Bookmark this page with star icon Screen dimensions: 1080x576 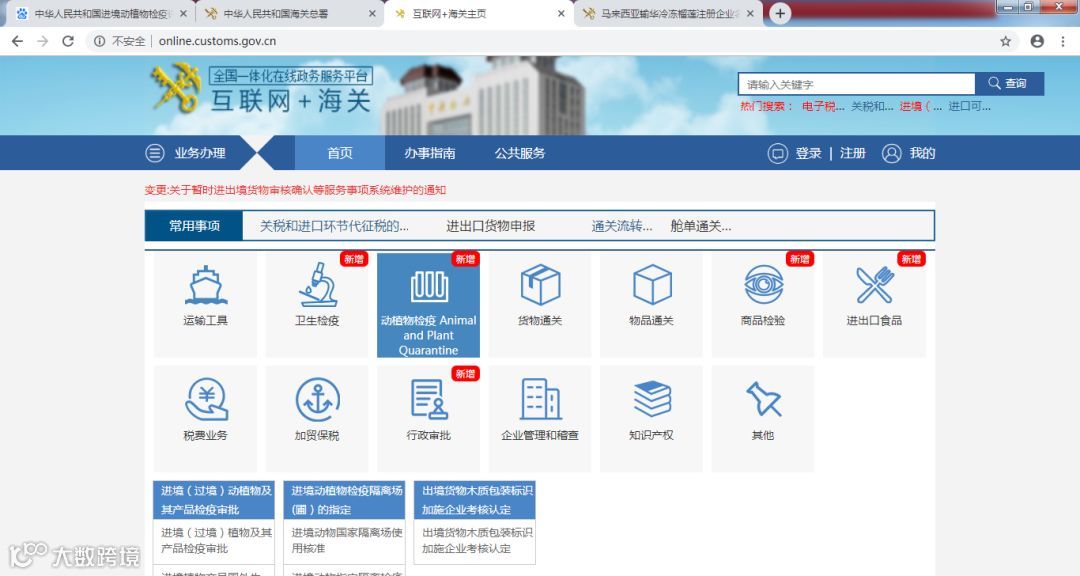(x=1006, y=41)
